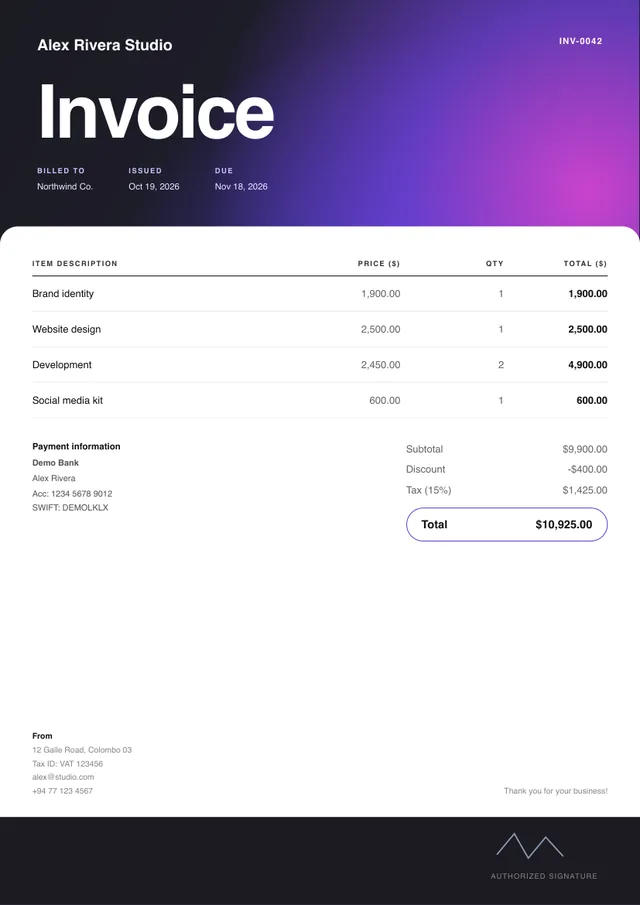Image resolution: width=640 pixels, height=905 pixels.
Task: Click the large Invoice title
Action: (x=156, y=112)
